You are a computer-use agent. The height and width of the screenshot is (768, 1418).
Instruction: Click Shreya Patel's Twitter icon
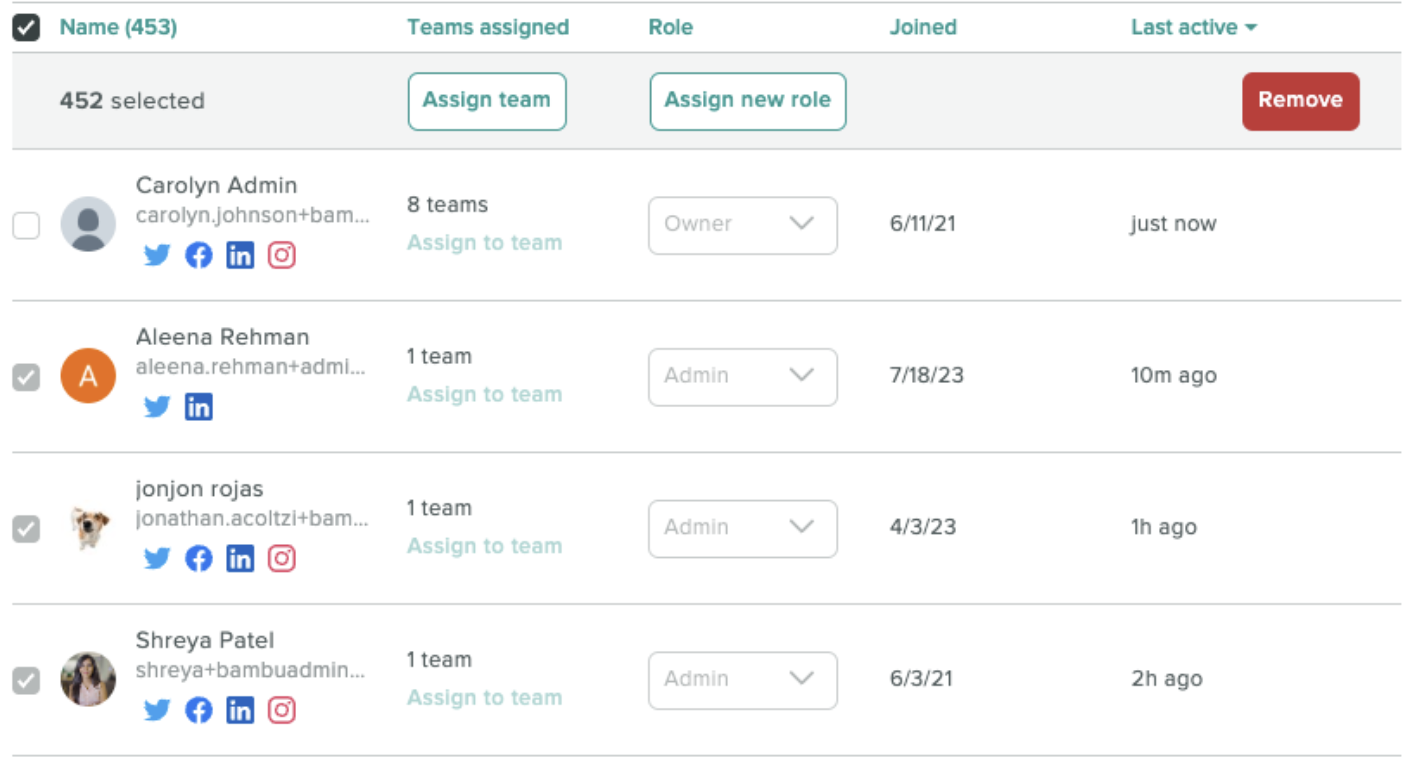(x=157, y=711)
